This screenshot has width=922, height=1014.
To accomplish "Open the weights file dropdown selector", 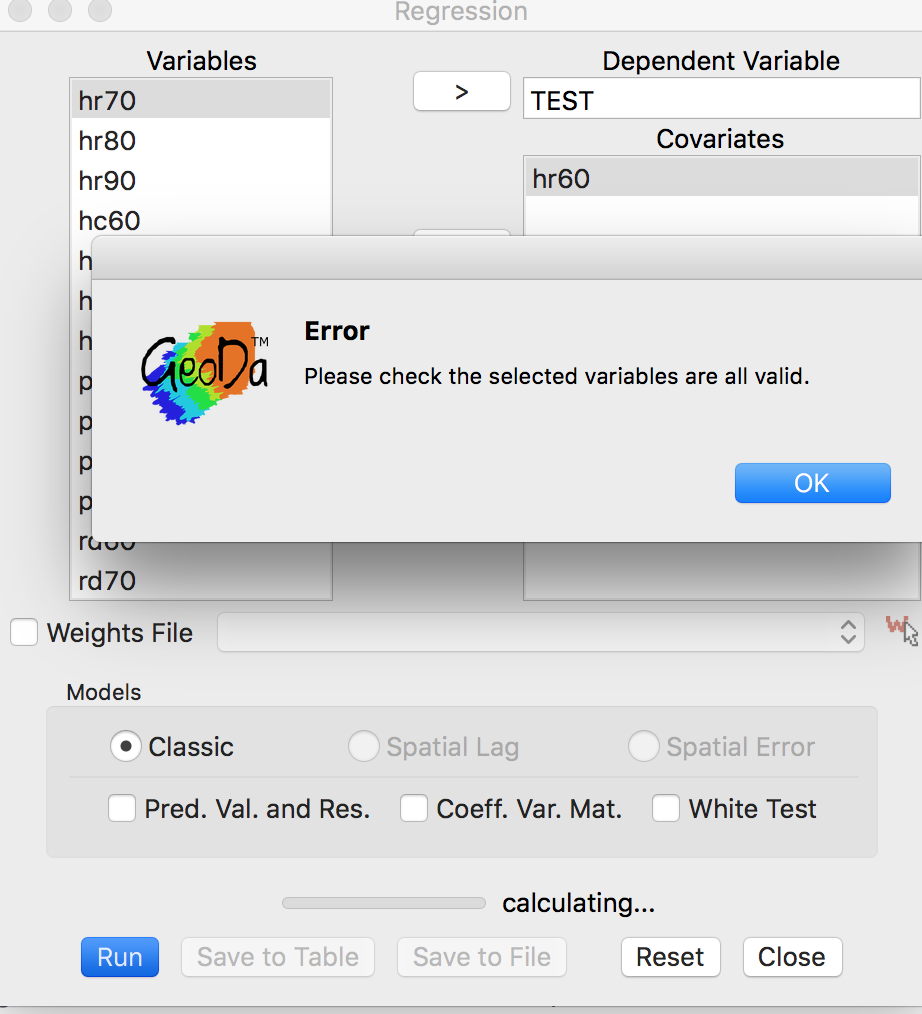I will (540, 631).
